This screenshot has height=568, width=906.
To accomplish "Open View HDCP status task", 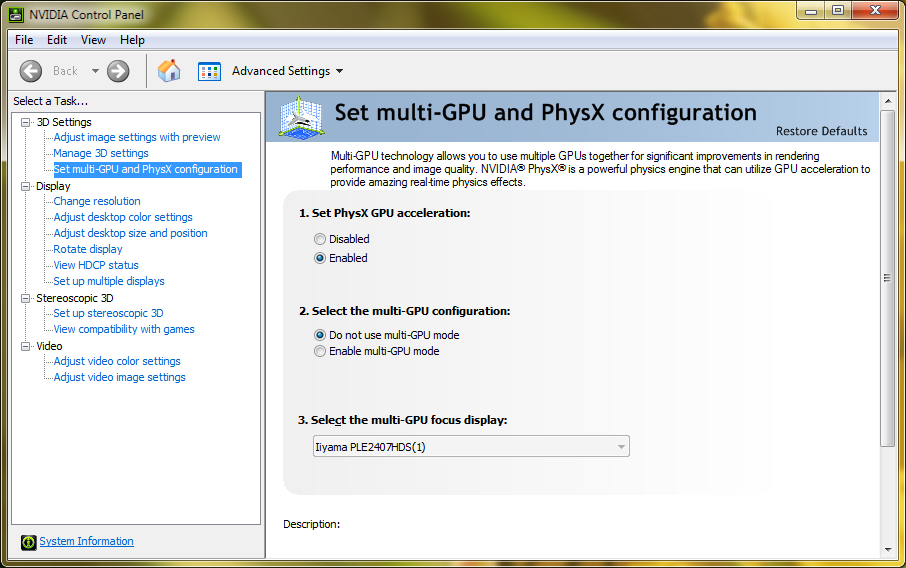I will pos(96,265).
